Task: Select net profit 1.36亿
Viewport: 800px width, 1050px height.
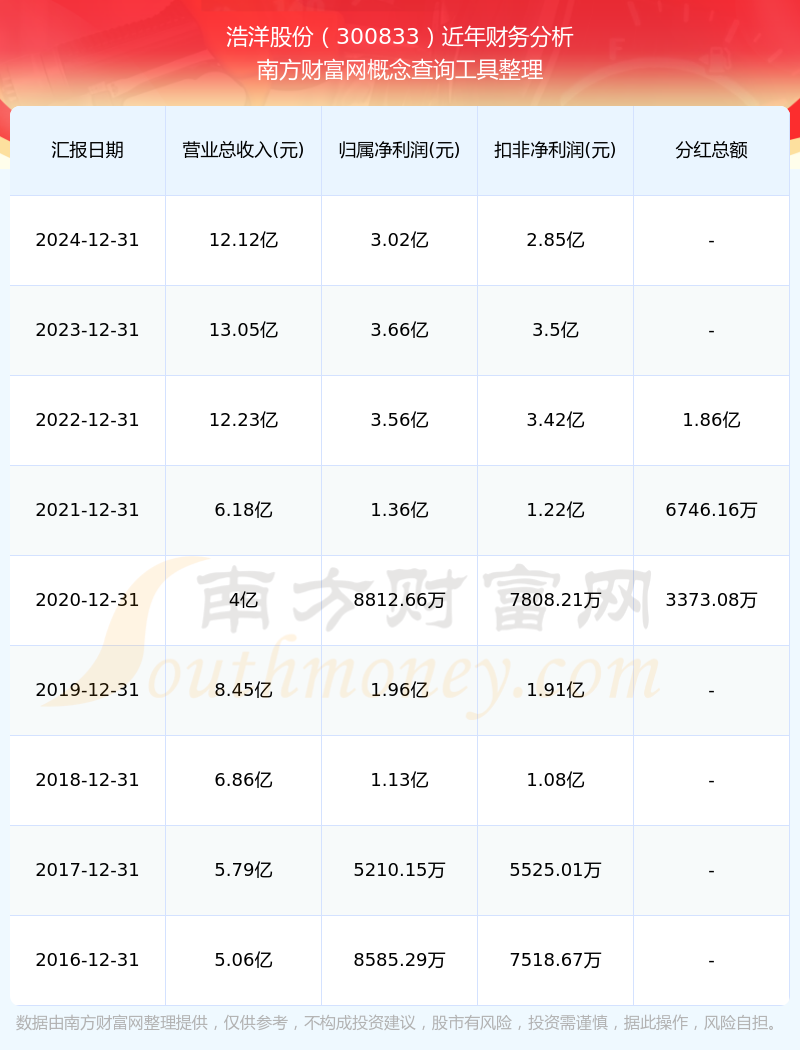Action: [400, 510]
